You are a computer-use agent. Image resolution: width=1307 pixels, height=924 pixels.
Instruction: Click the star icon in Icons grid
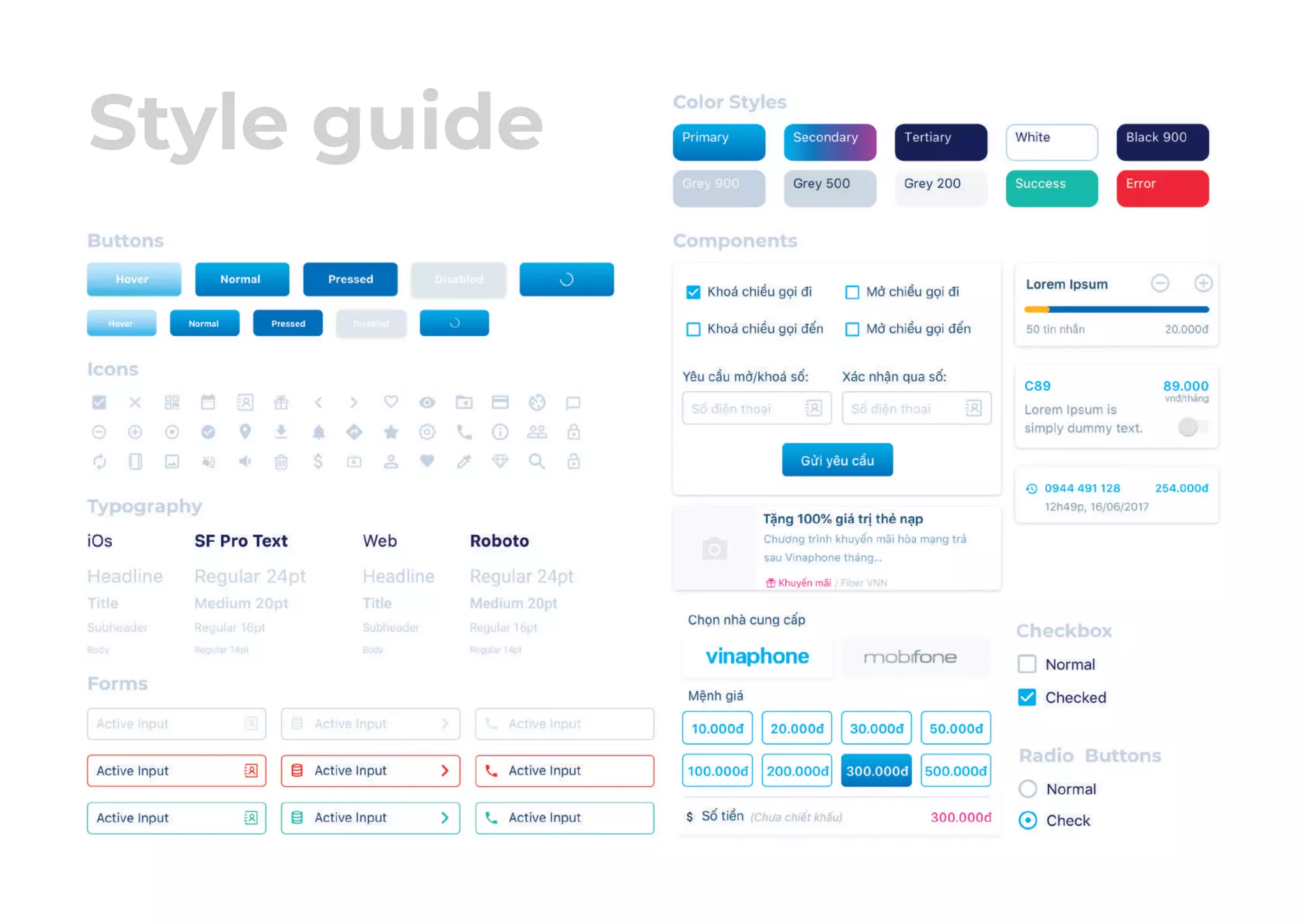(391, 432)
